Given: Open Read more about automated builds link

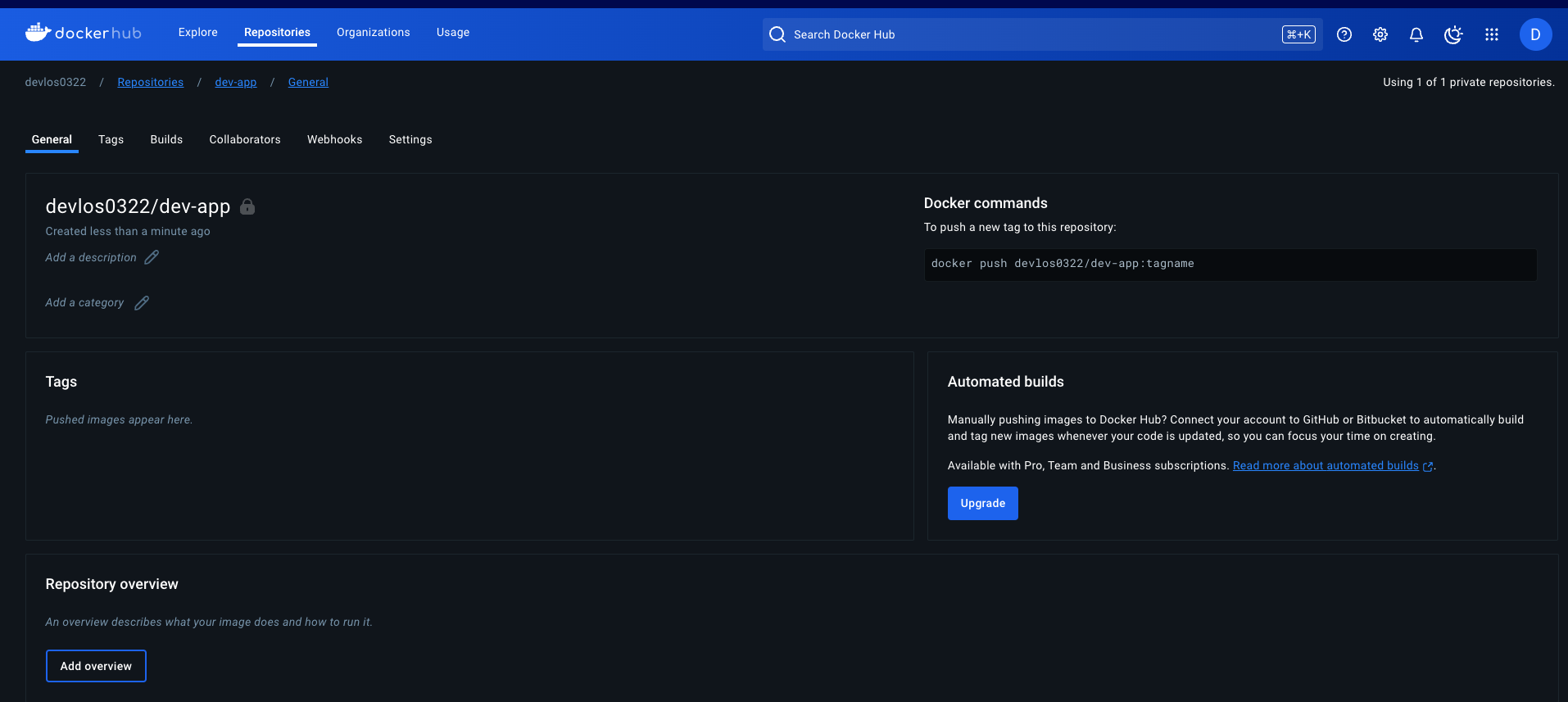Looking at the screenshot, I should tap(1326, 465).
